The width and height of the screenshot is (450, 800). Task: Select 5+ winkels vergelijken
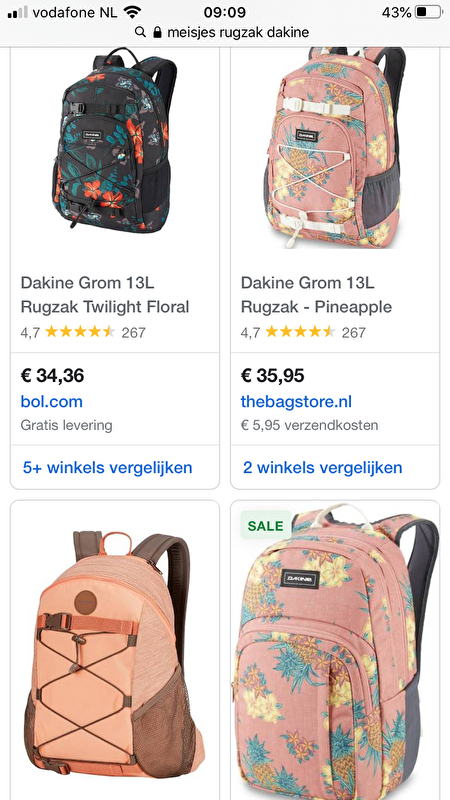coord(108,467)
